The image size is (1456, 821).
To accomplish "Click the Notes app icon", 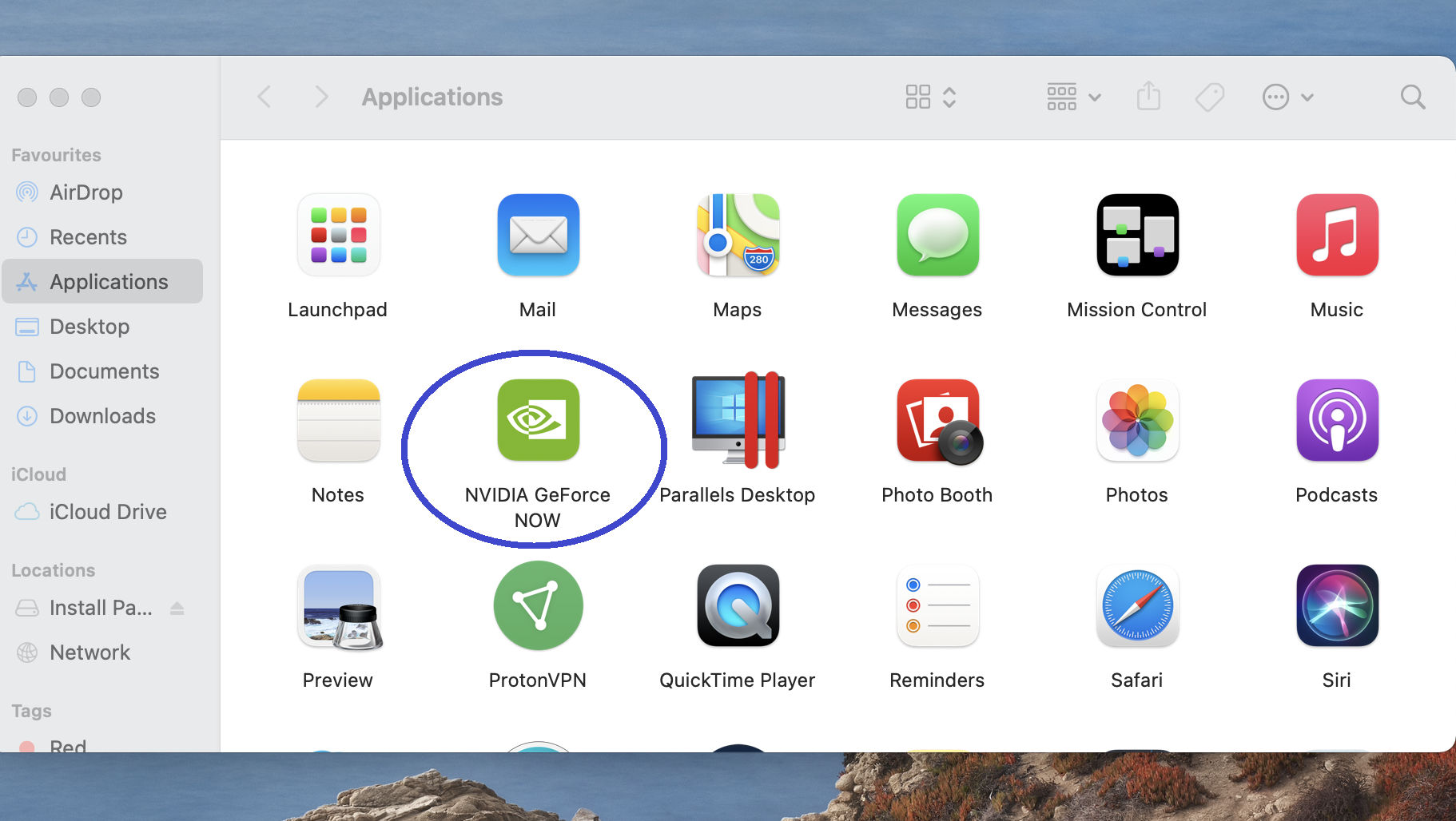I will pyautogui.click(x=338, y=420).
